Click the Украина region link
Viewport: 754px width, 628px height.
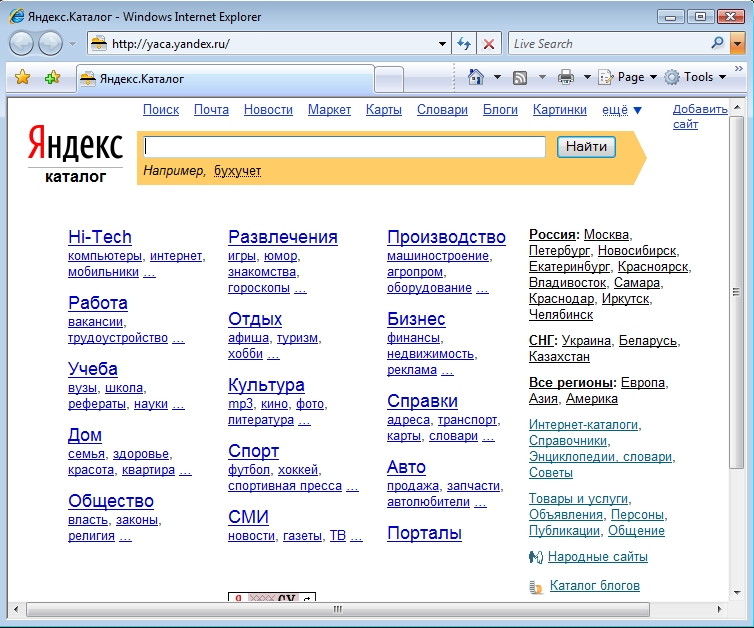(586, 341)
